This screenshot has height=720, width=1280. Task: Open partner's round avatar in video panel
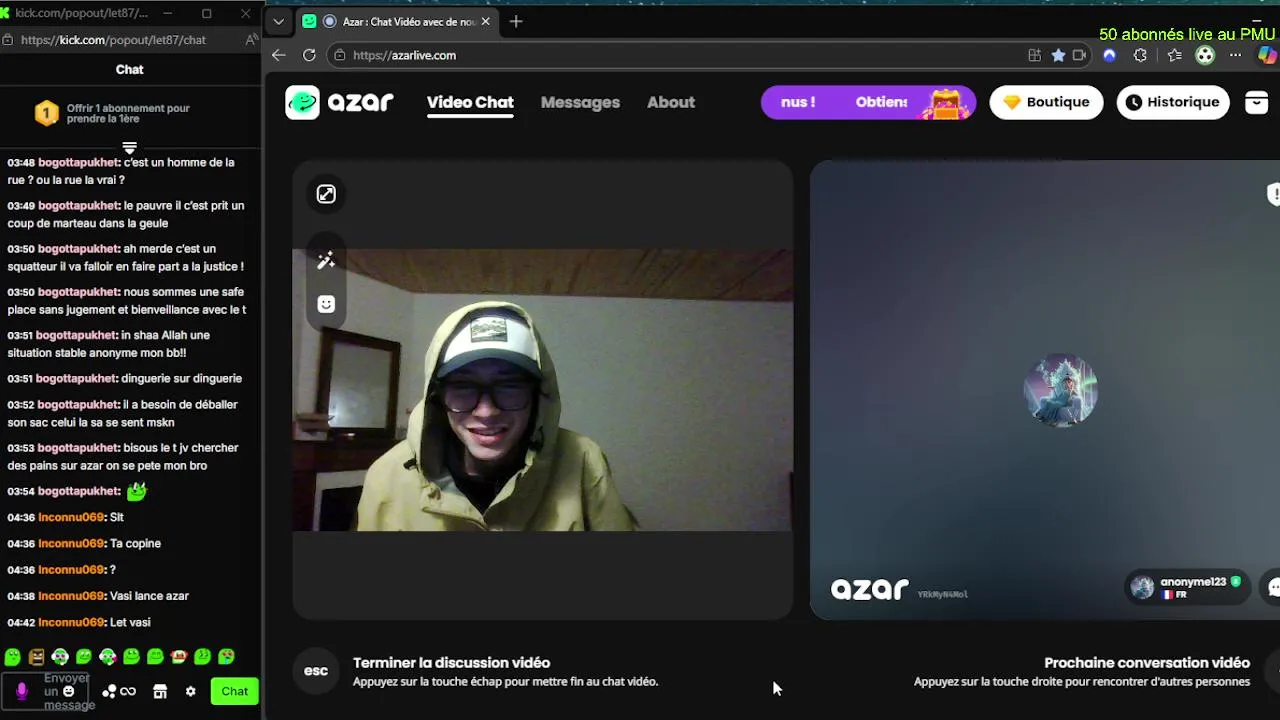[1060, 390]
